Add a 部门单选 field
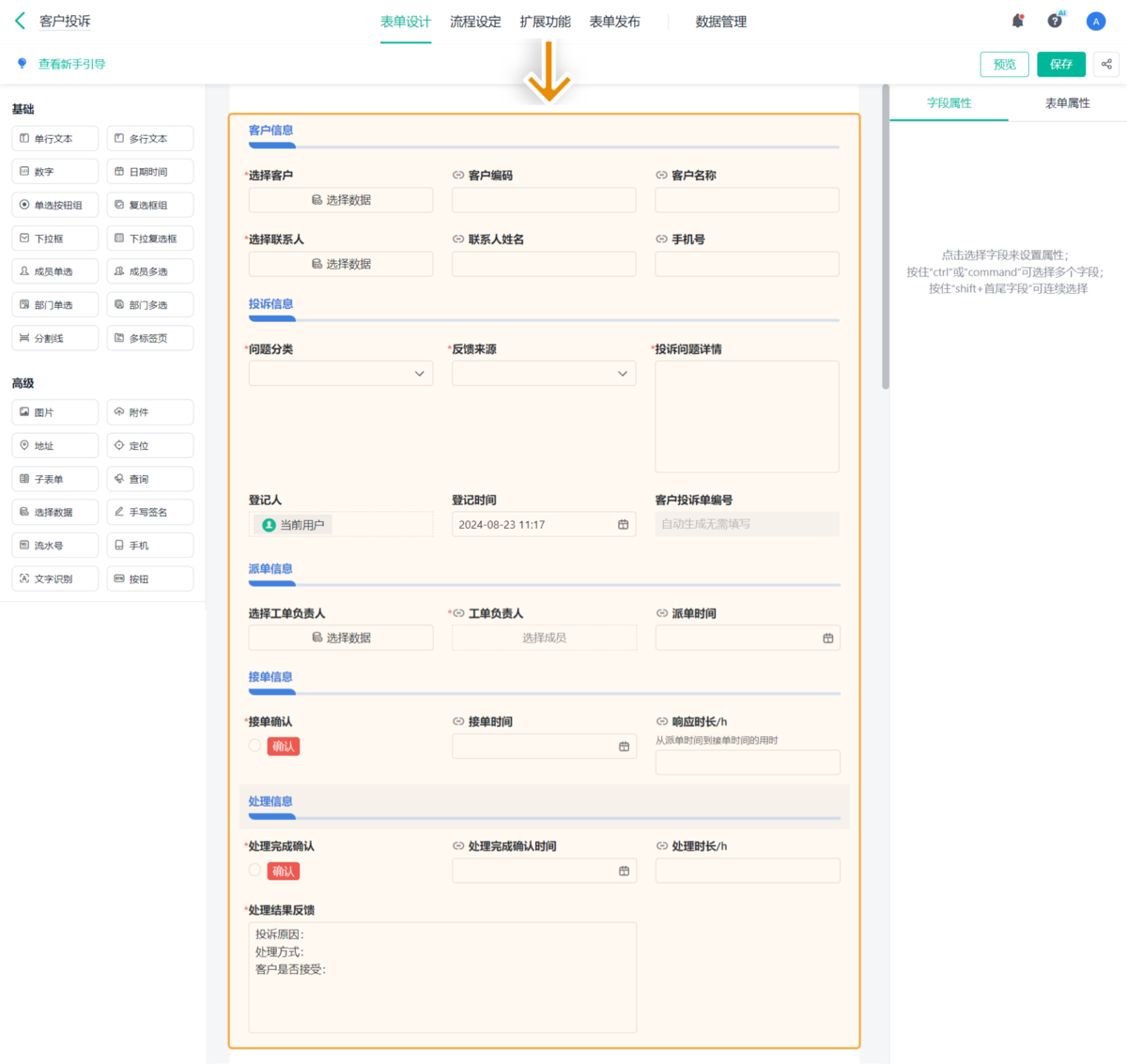 coord(55,305)
